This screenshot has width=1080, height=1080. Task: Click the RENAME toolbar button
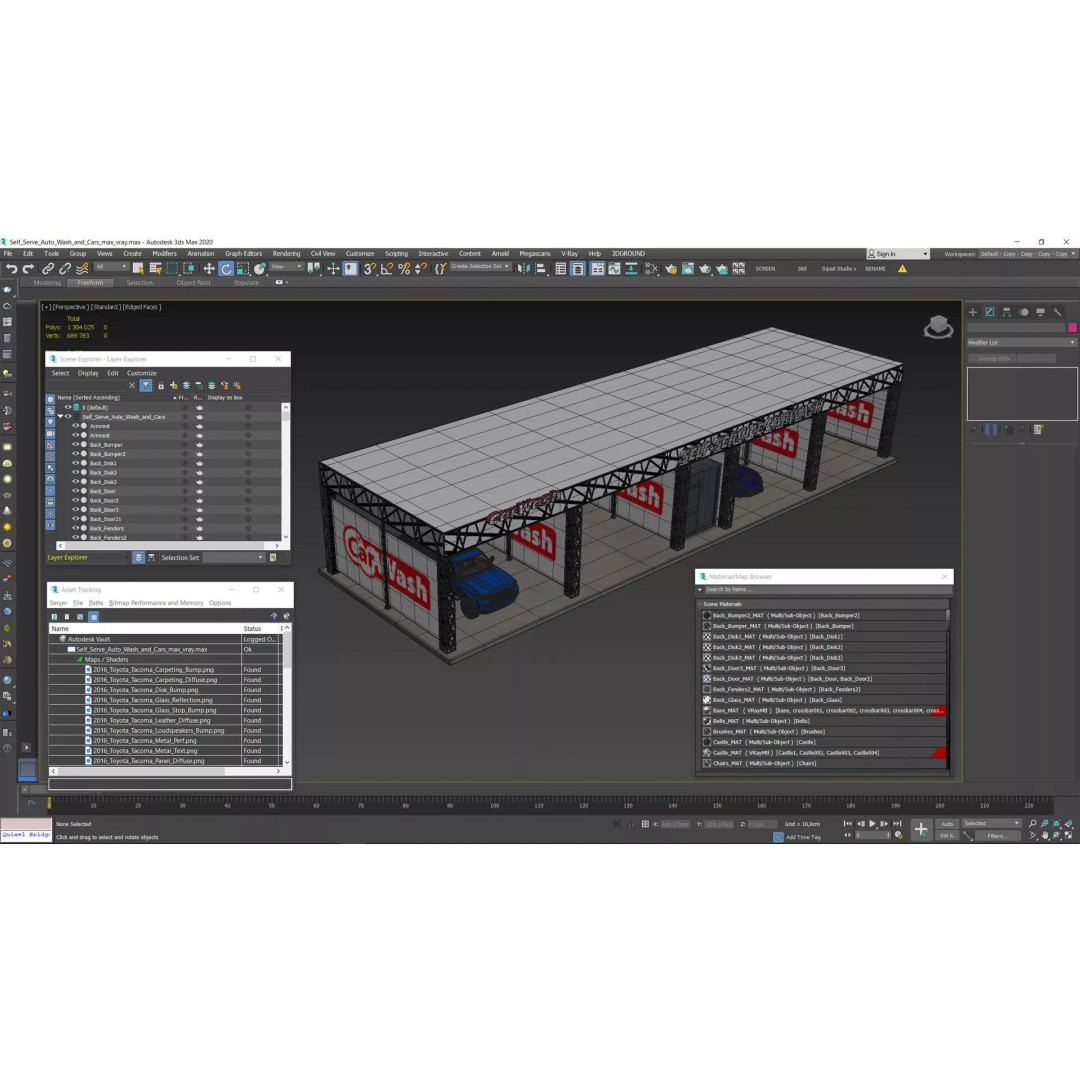(x=875, y=269)
